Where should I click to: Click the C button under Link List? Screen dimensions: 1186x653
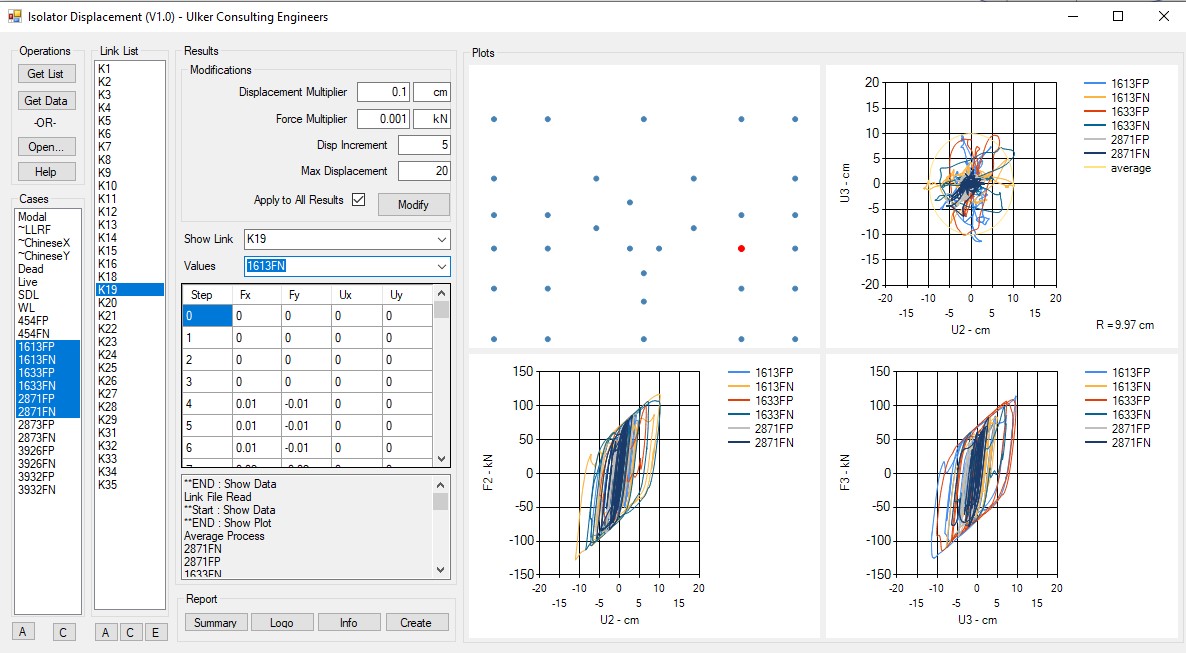pos(130,633)
